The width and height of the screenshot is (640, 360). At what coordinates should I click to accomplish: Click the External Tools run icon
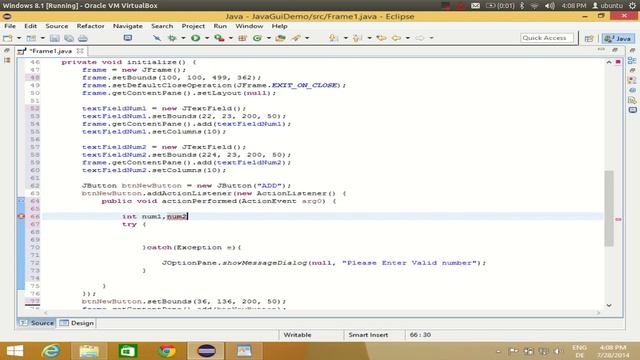220,38
